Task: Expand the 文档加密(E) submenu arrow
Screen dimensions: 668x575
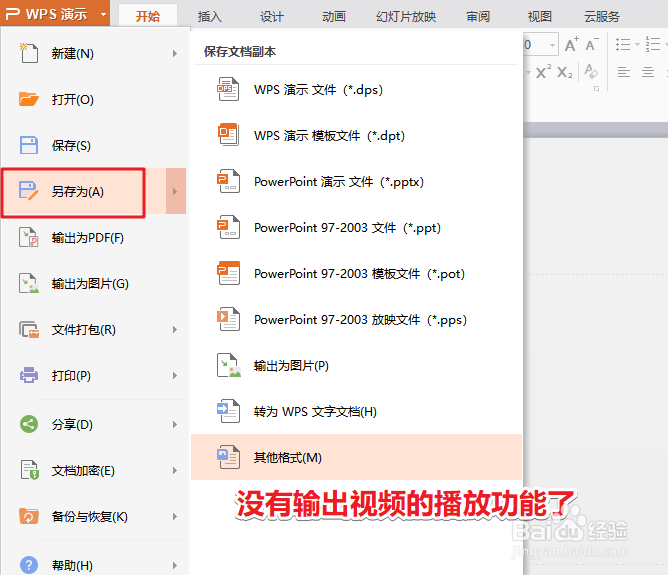Action: coord(175,470)
